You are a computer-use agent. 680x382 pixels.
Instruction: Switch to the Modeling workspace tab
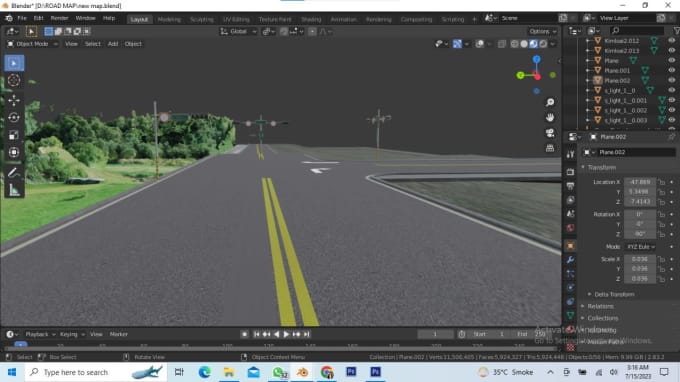tap(169, 19)
